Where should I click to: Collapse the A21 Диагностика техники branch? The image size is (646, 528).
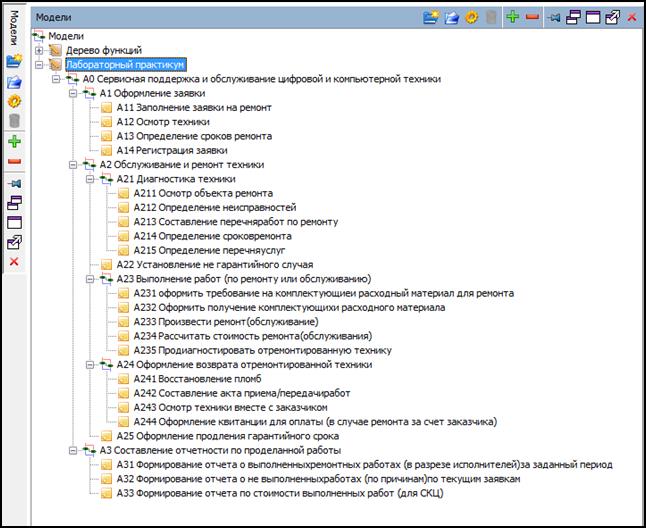coord(90,179)
